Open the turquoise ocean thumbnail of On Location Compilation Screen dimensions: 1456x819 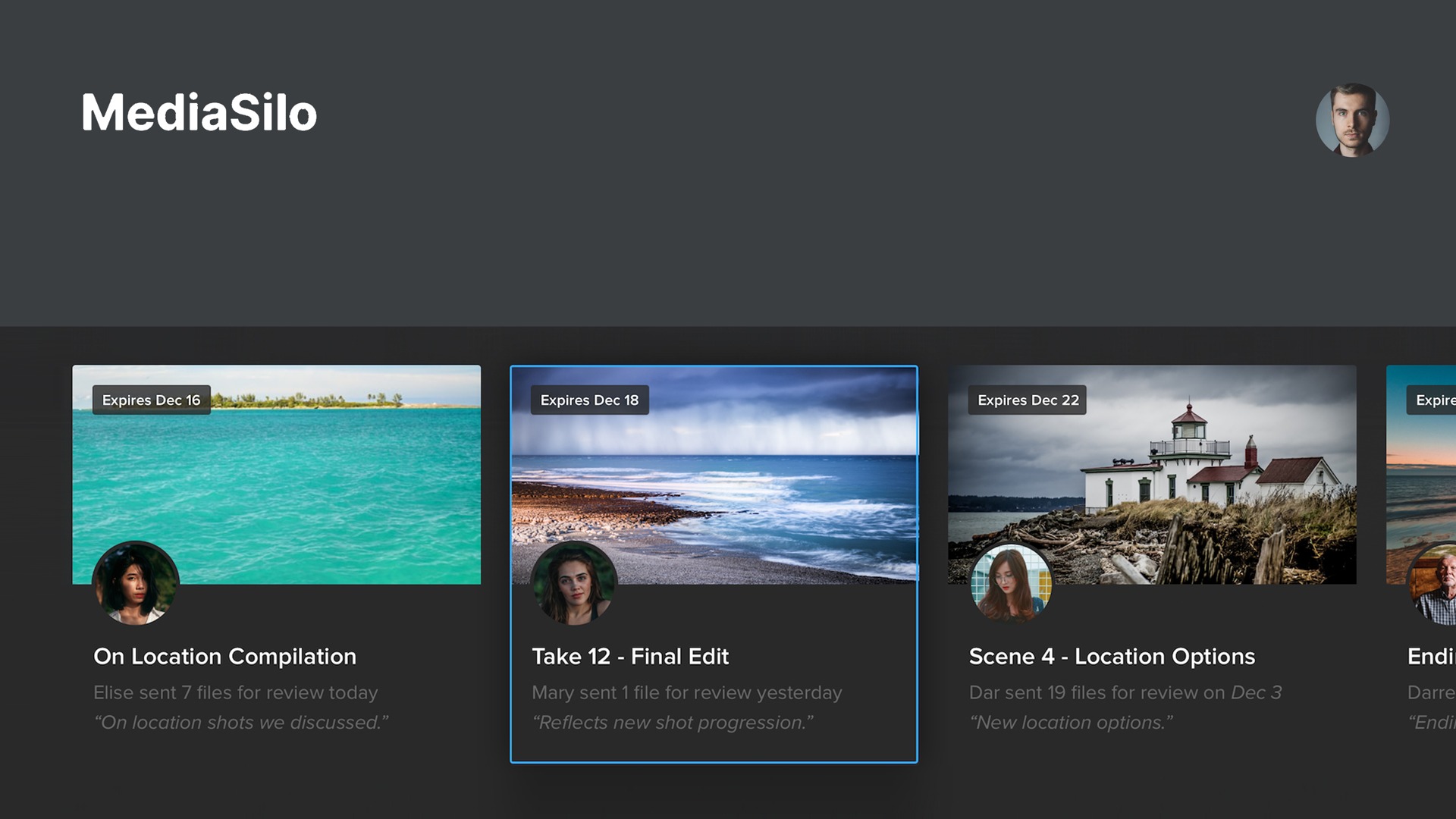(x=277, y=475)
